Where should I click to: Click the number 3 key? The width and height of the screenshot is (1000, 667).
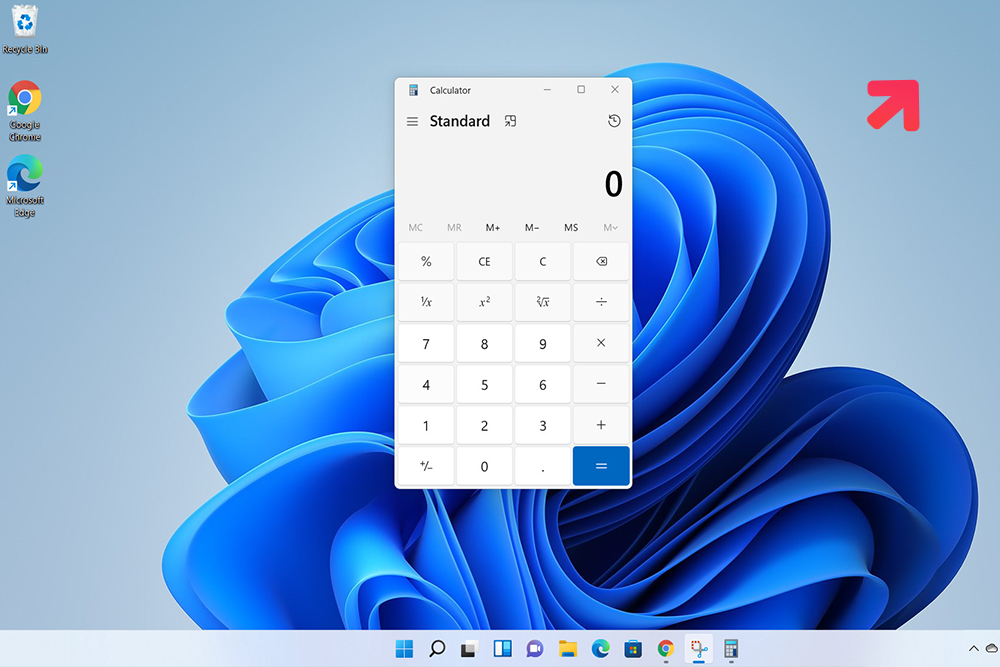click(x=543, y=425)
